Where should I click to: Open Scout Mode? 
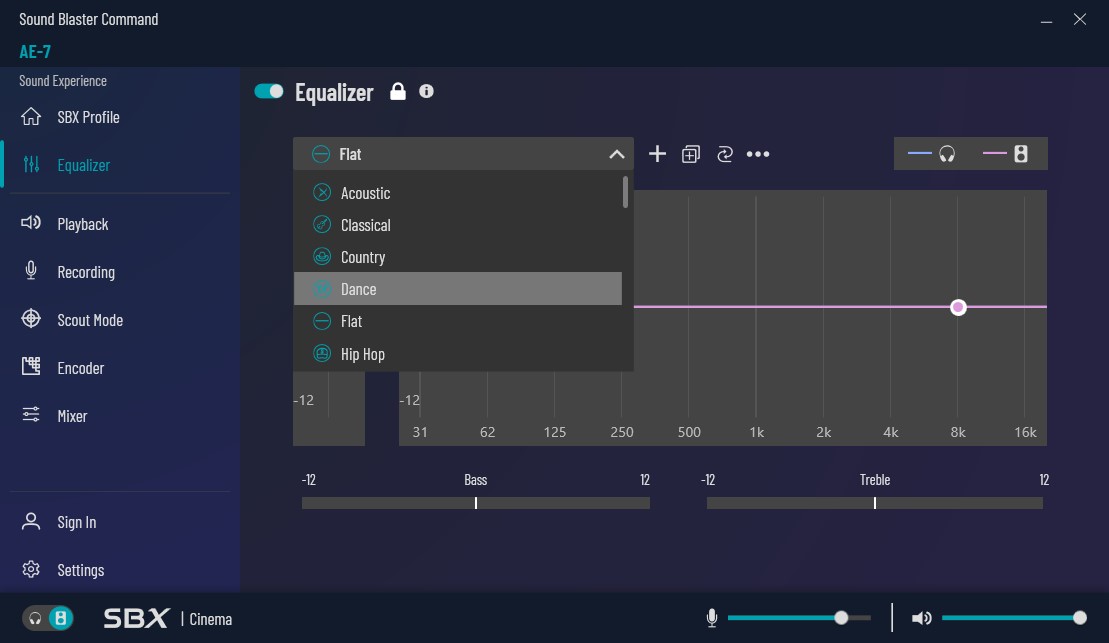tap(90, 320)
